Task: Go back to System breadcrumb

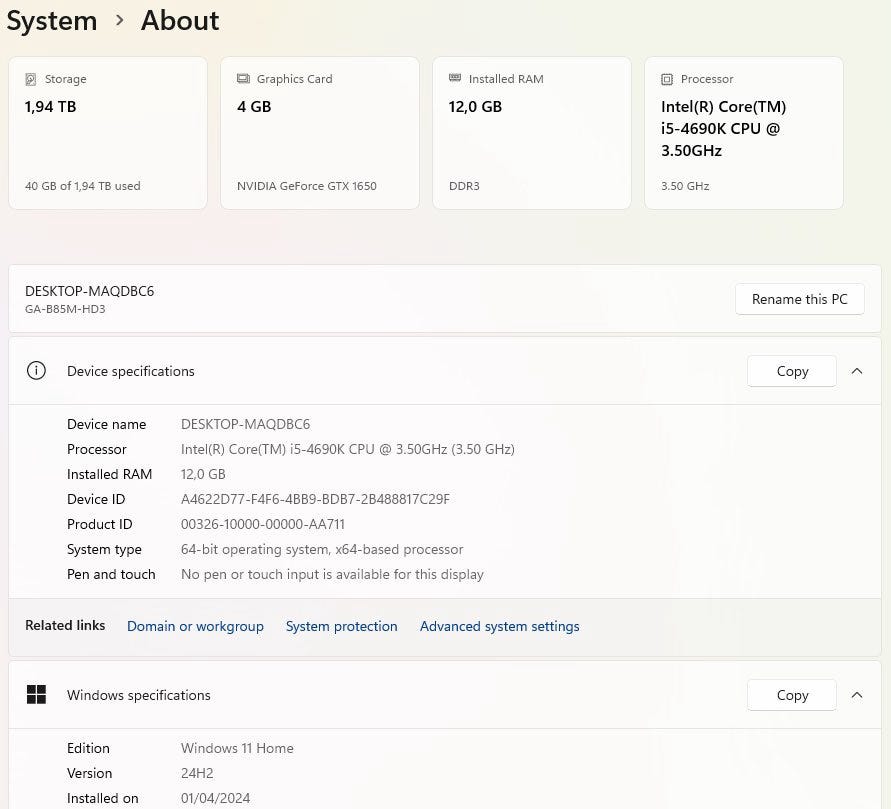Action: [52, 21]
